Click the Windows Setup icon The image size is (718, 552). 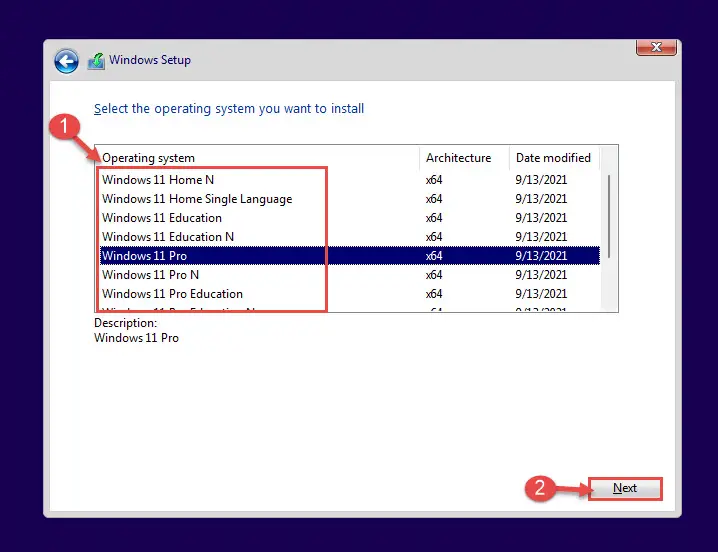(96, 61)
